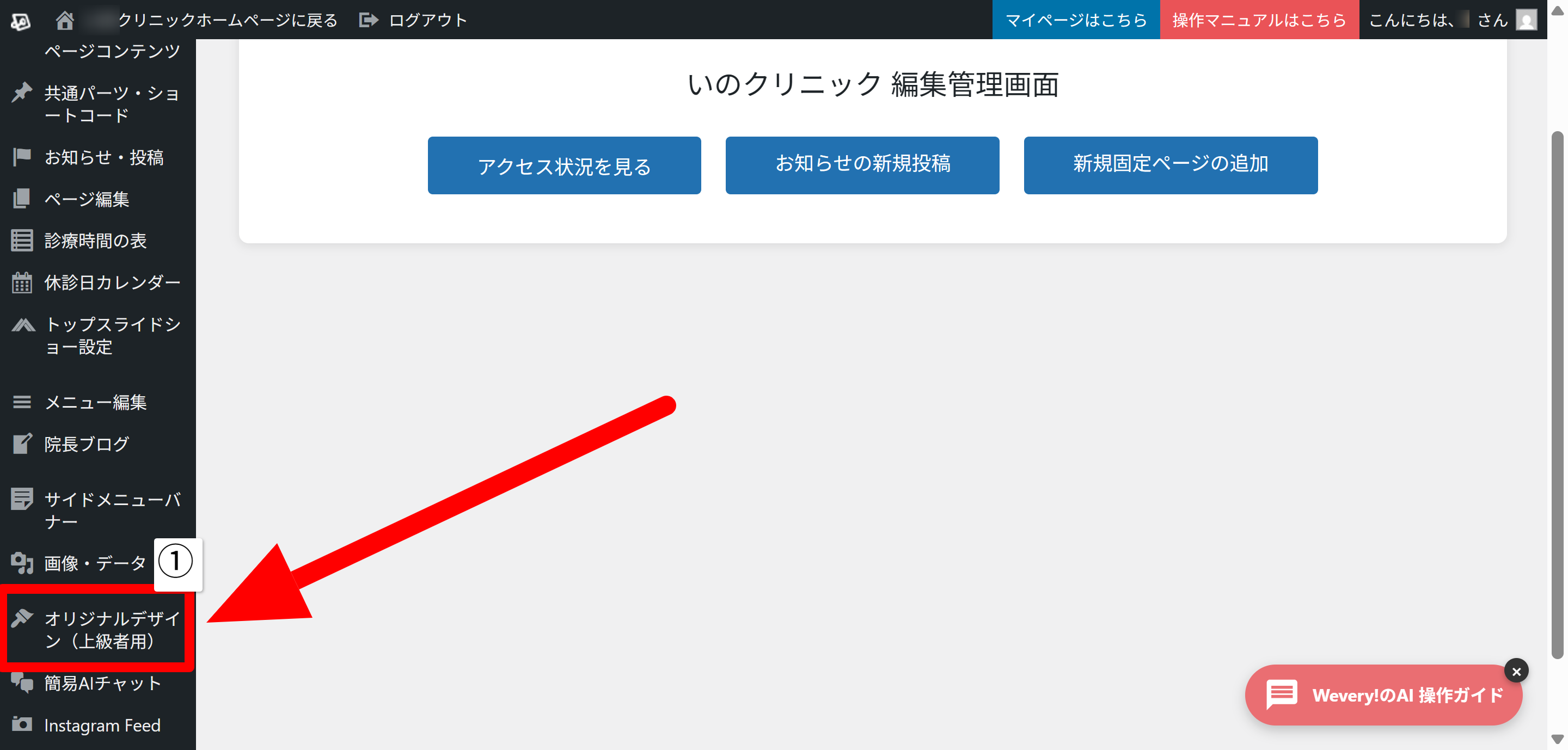Click the table icon for 診療時間の表
1568x750 pixels.
[x=22, y=240]
